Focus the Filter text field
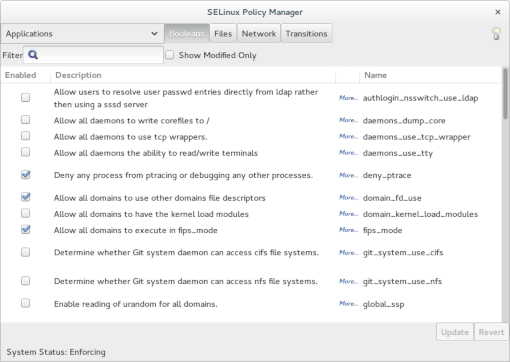Viewport: 510px width, 362px height. click(x=93, y=55)
